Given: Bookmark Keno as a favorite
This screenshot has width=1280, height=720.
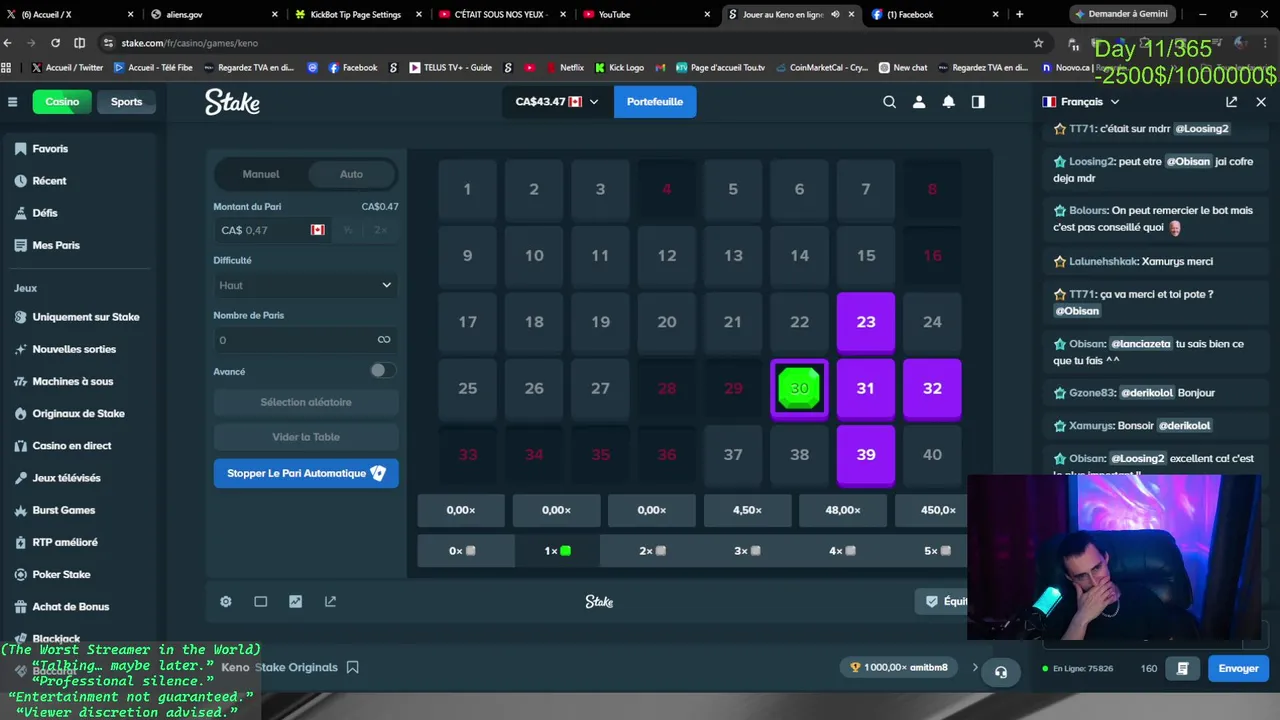Looking at the screenshot, I should point(352,667).
